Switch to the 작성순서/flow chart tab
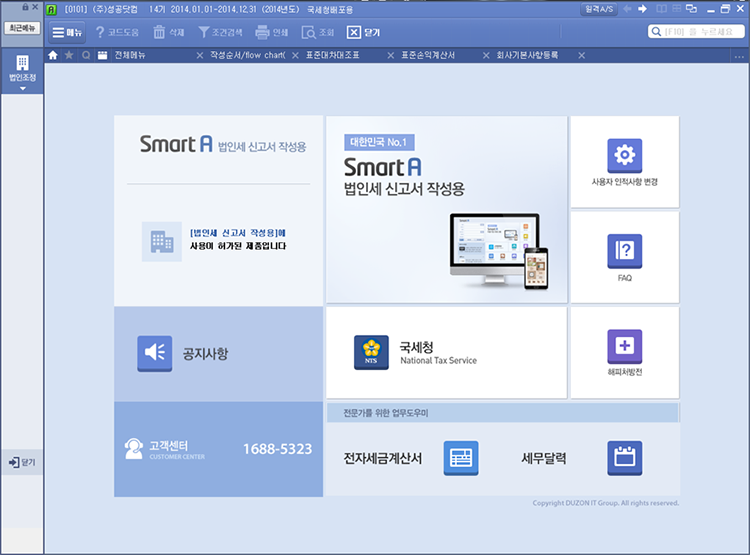750x555 pixels. click(248, 56)
